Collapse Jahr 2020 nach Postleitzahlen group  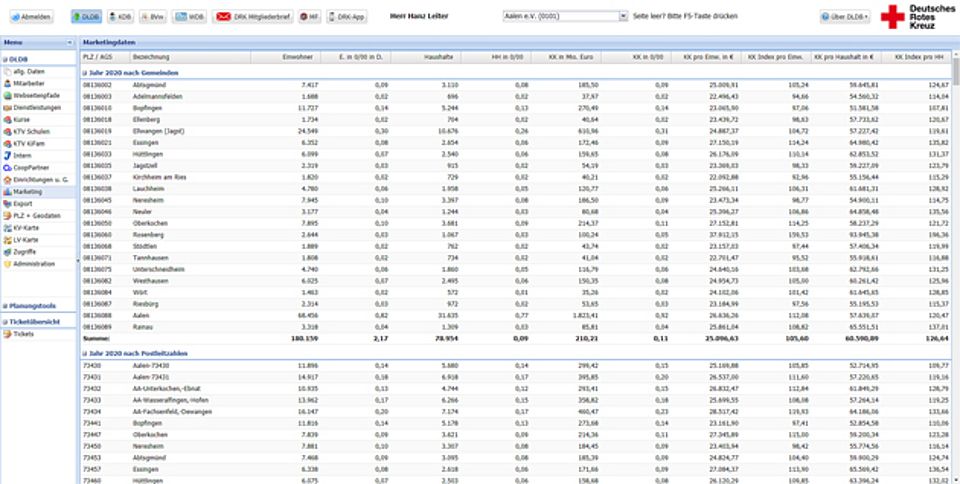(84, 353)
